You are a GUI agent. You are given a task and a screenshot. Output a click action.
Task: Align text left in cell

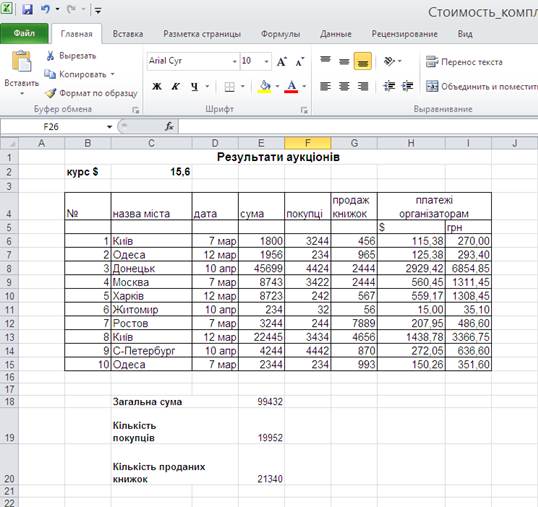325,86
